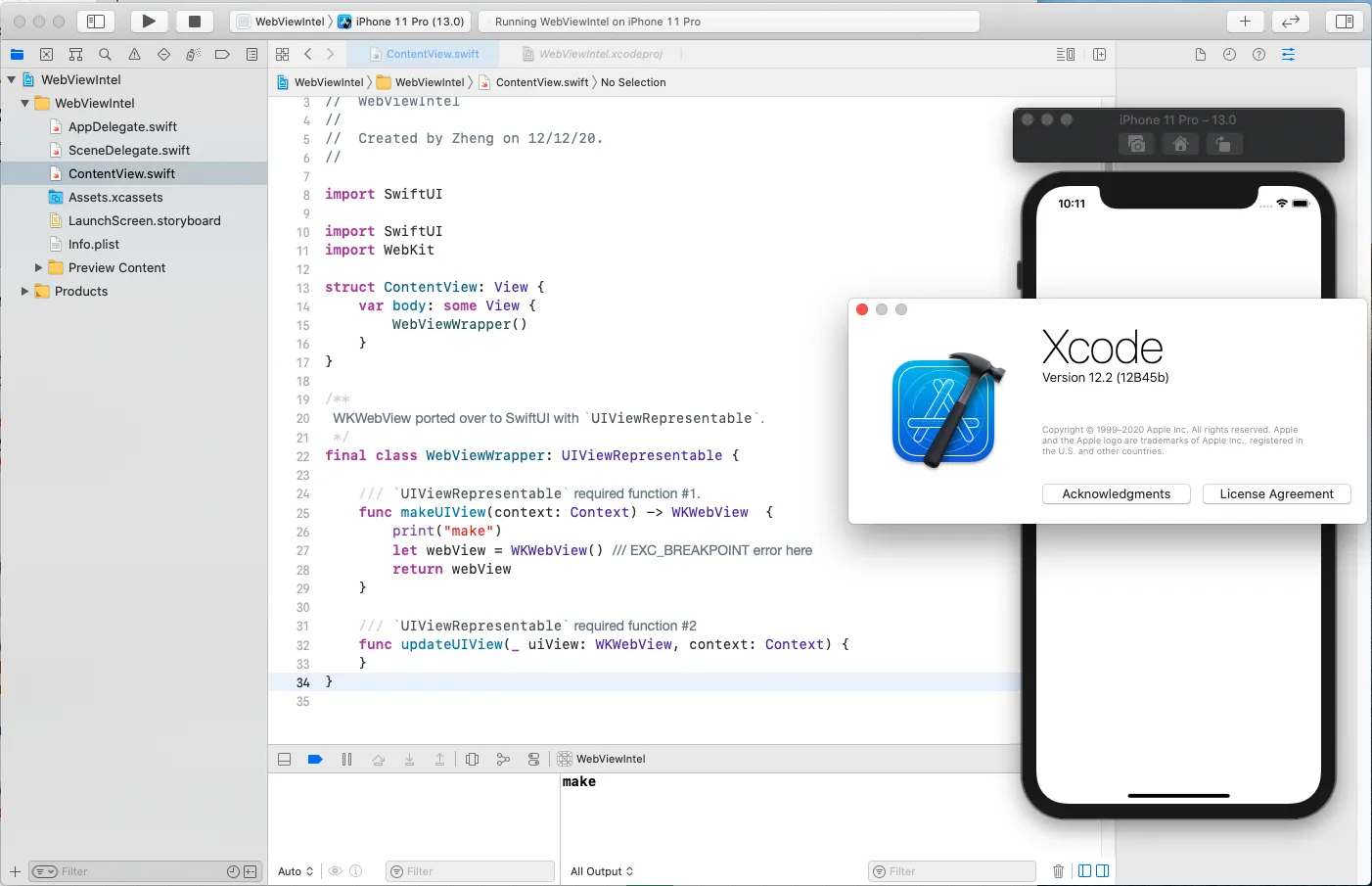Toggle the Variables View pane
Screen dimensions: 1372x886
[x=1084, y=871]
